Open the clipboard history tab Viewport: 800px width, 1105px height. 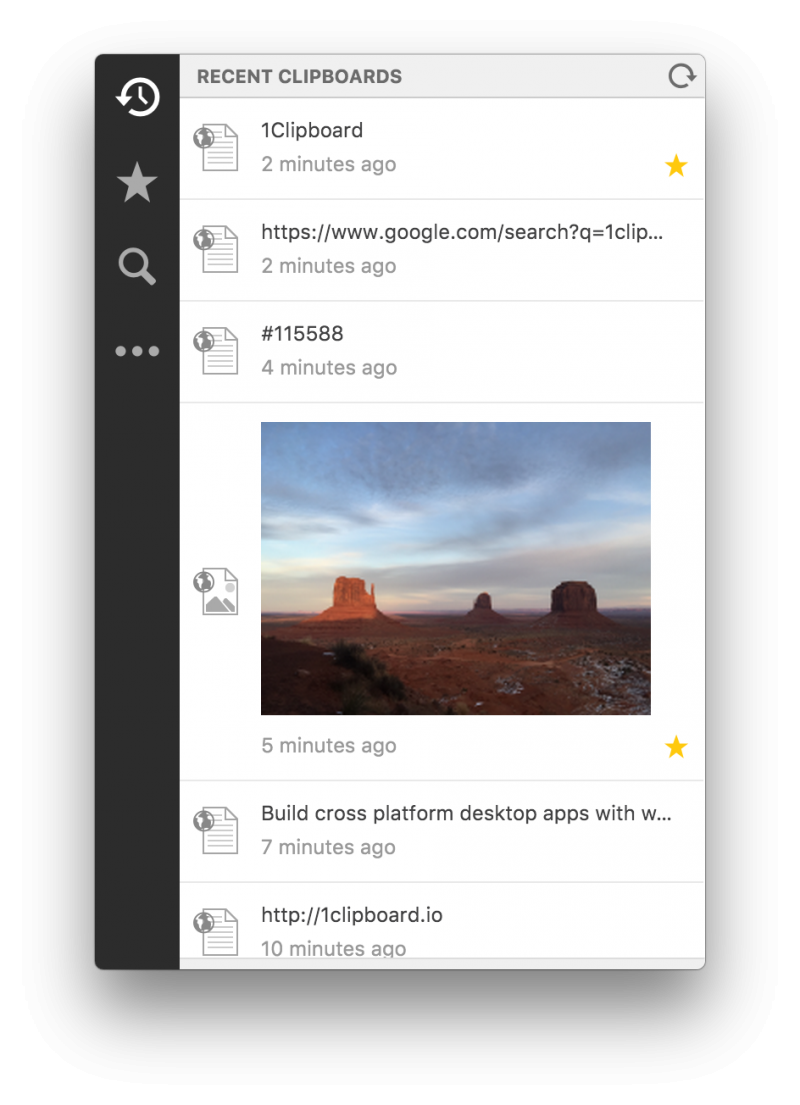click(137, 97)
